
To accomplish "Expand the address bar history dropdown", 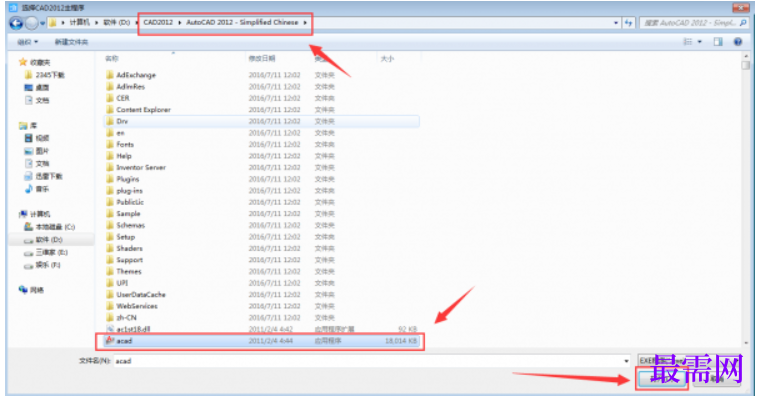I will (616, 22).
